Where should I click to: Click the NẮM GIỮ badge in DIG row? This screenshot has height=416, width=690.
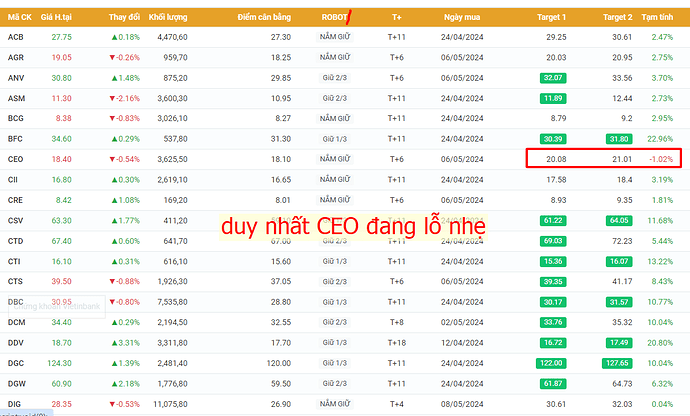pyautogui.click(x=335, y=403)
